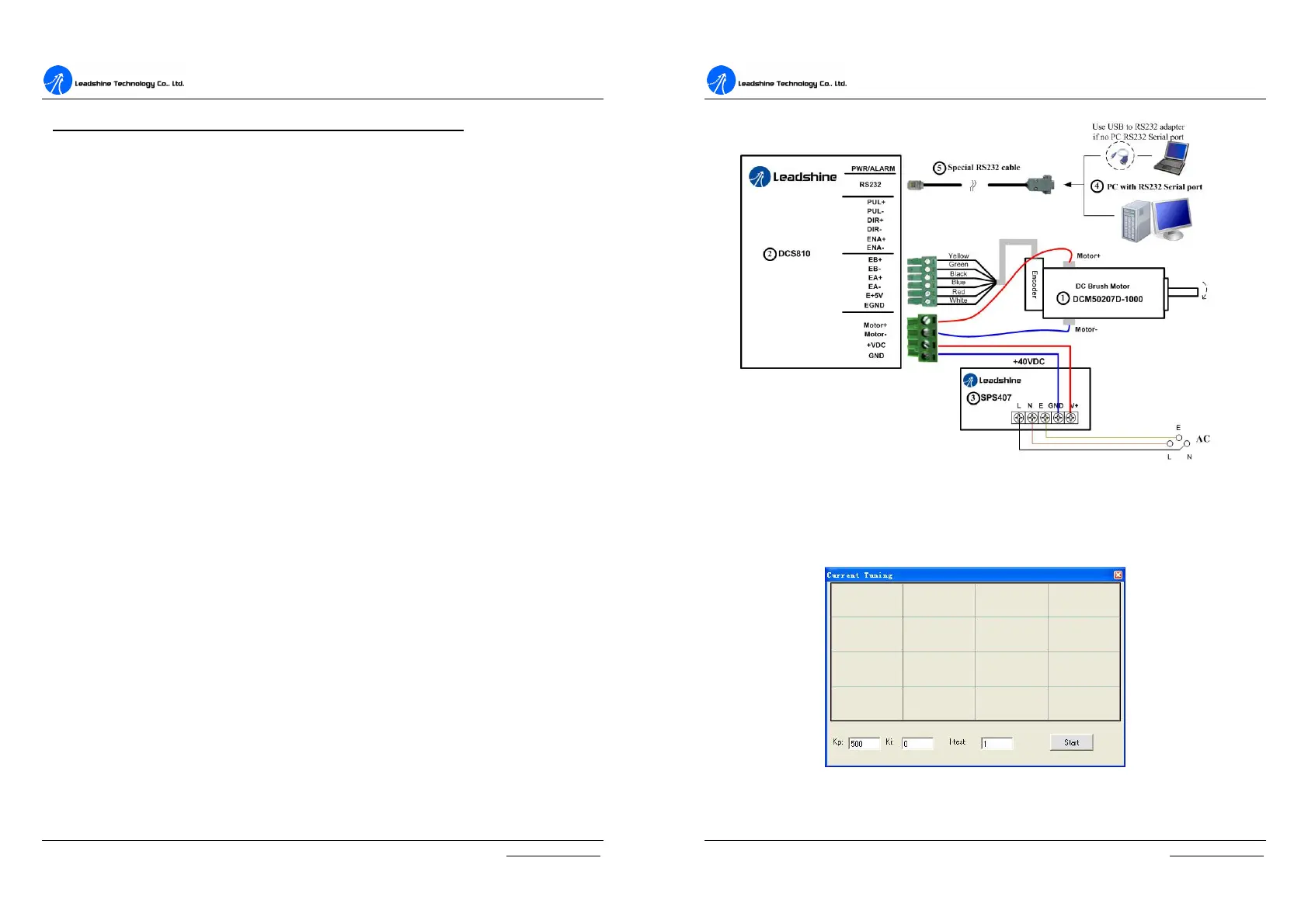Click the DB9 serial connector on RS232 cable

(x=1040, y=186)
